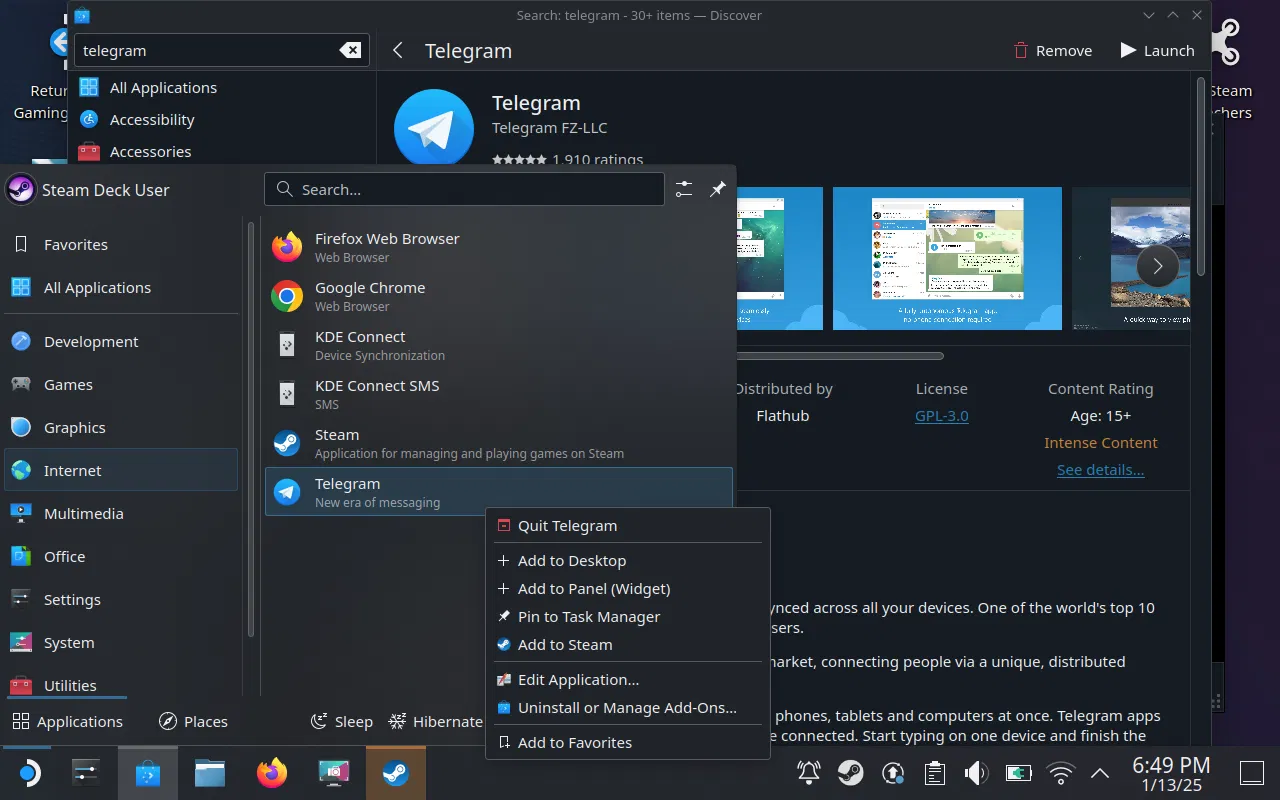Open the Steam app pinned on the taskbar
The image size is (1280, 800).
tap(396, 773)
